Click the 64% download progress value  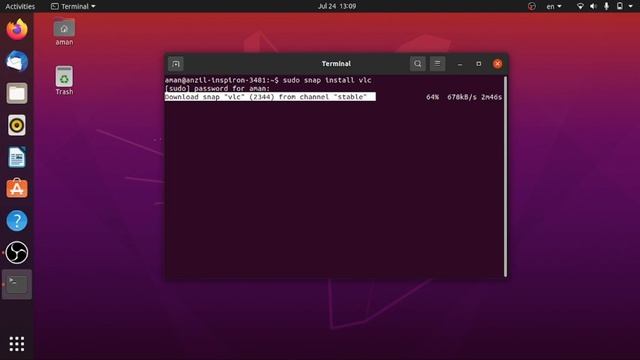432,97
